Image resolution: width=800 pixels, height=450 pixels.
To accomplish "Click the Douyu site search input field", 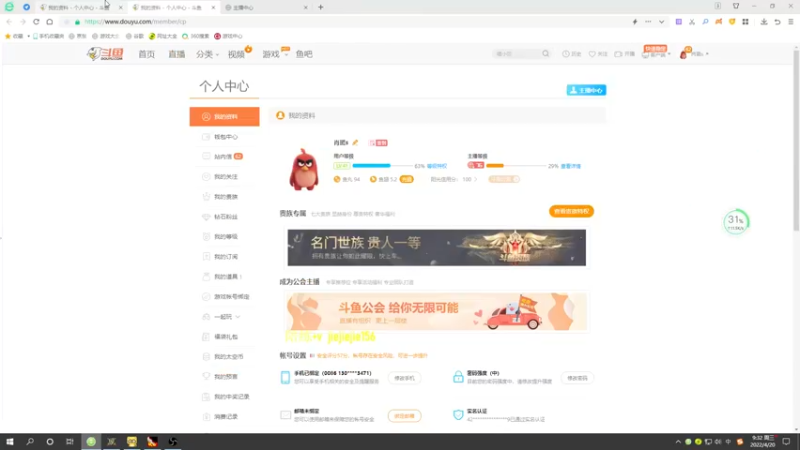I will coord(516,54).
